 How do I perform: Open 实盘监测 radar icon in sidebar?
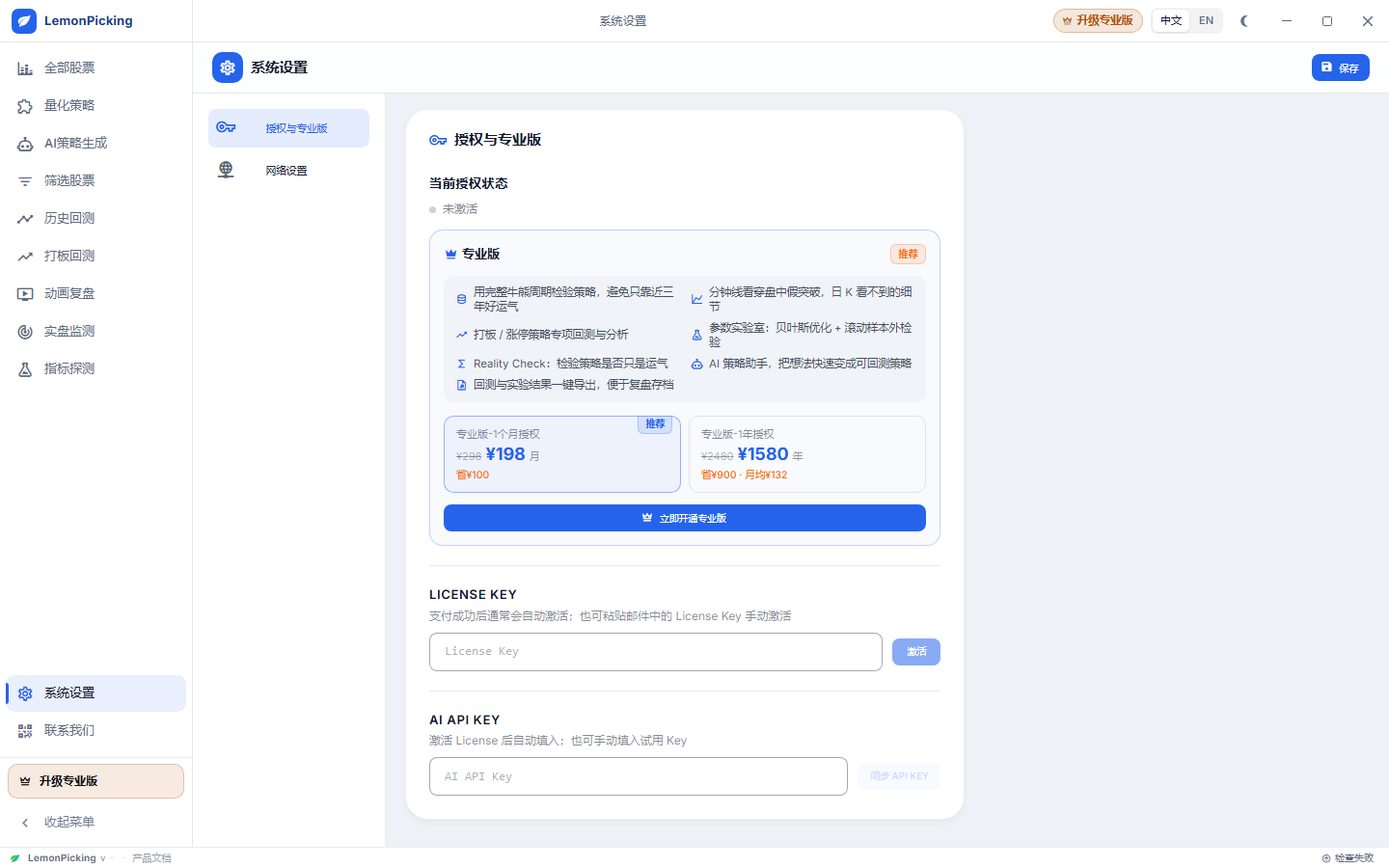25,332
